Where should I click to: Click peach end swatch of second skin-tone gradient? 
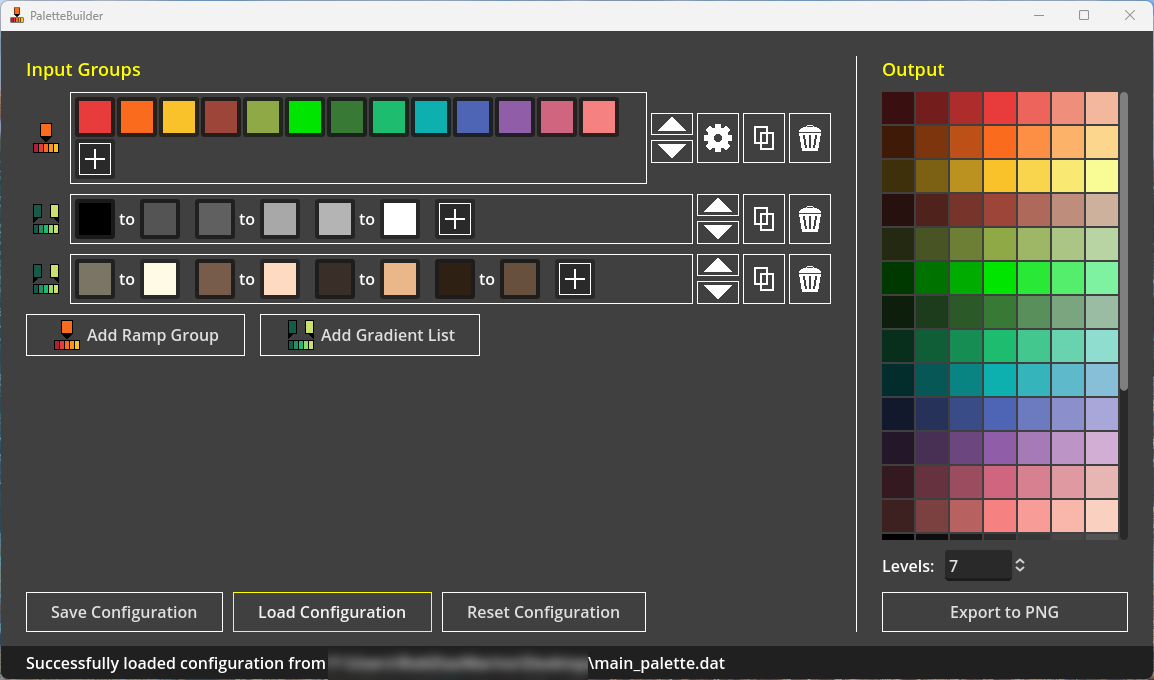click(x=280, y=279)
